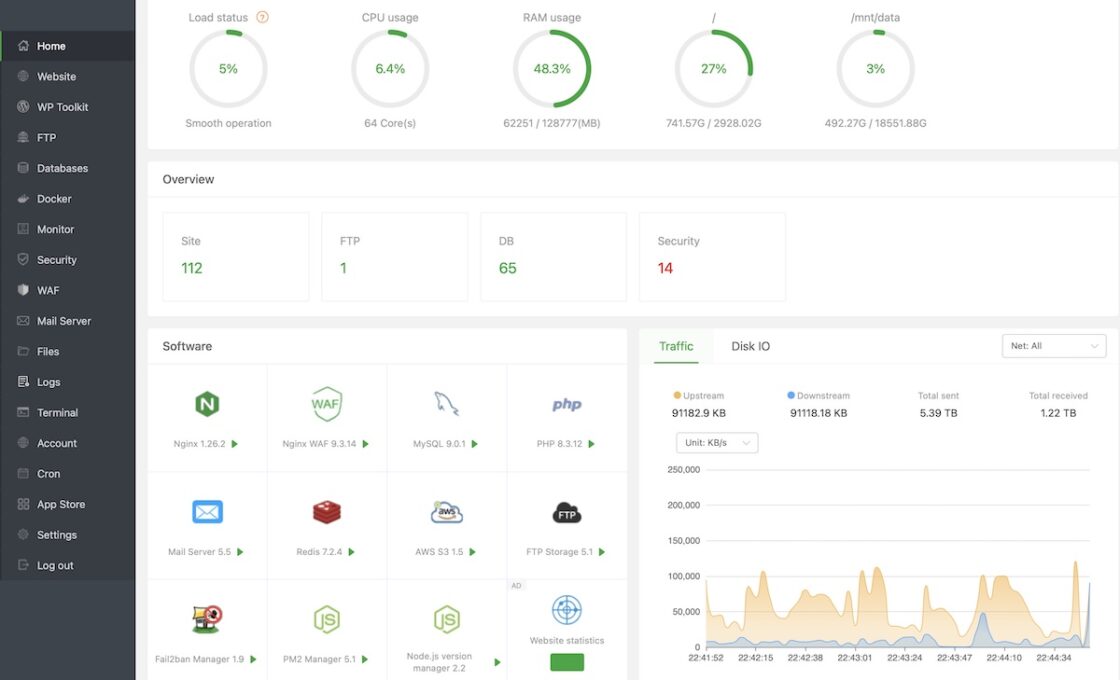
Task: Click the AWS S3 icon
Action: tap(446, 512)
